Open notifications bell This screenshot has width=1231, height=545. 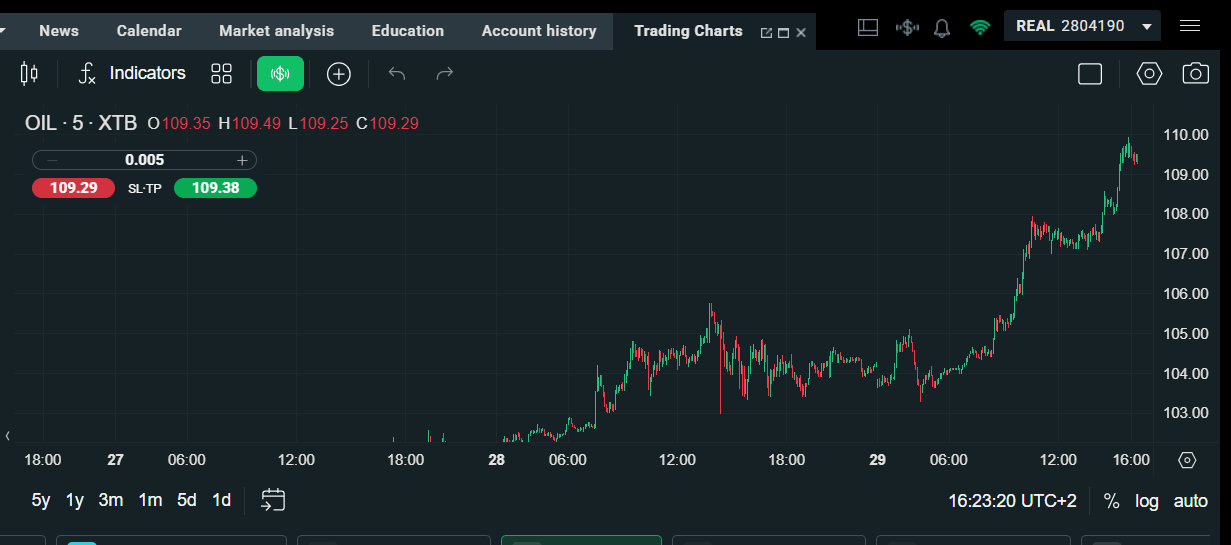click(x=941, y=27)
